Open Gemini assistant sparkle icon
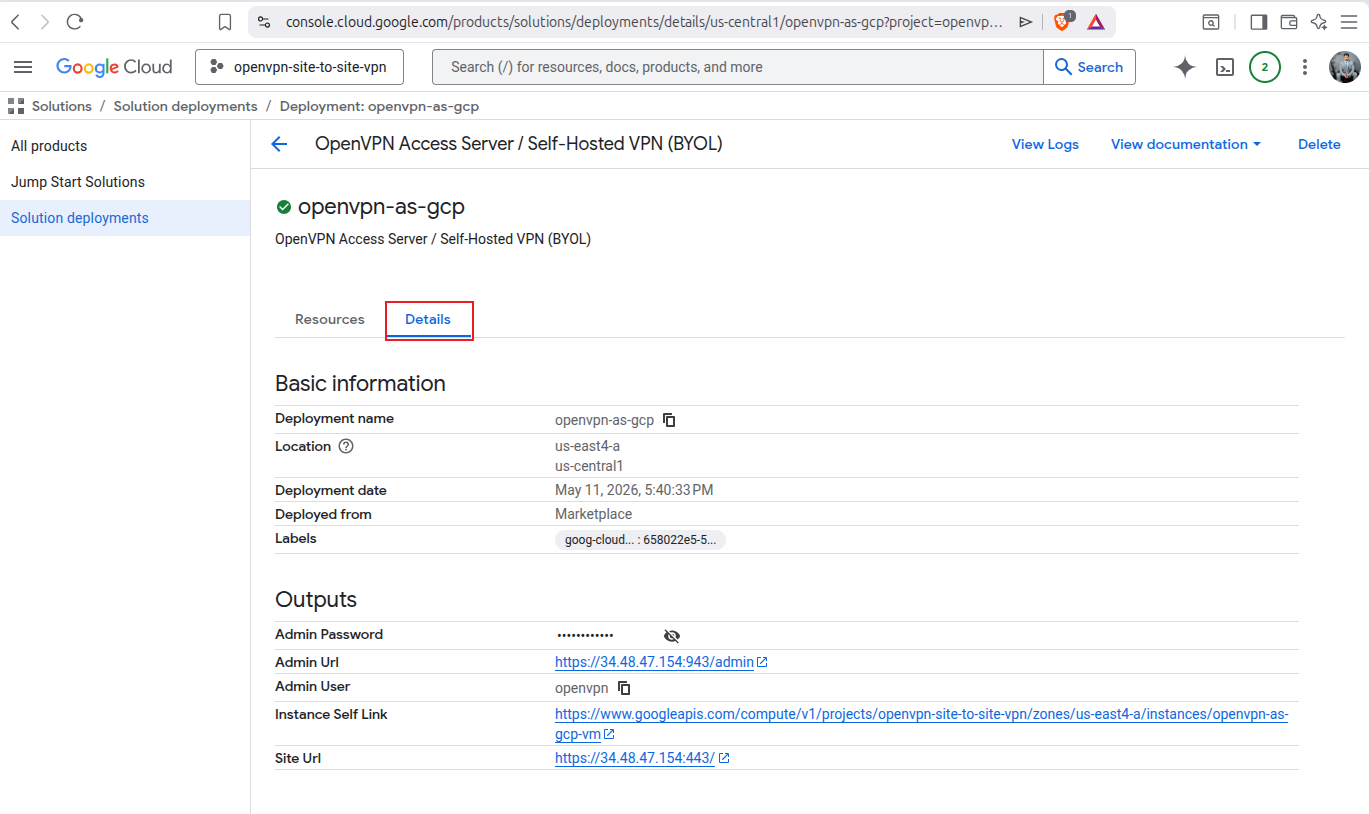Image resolution: width=1369 pixels, height=814 pixels. tap(1185, 67)
